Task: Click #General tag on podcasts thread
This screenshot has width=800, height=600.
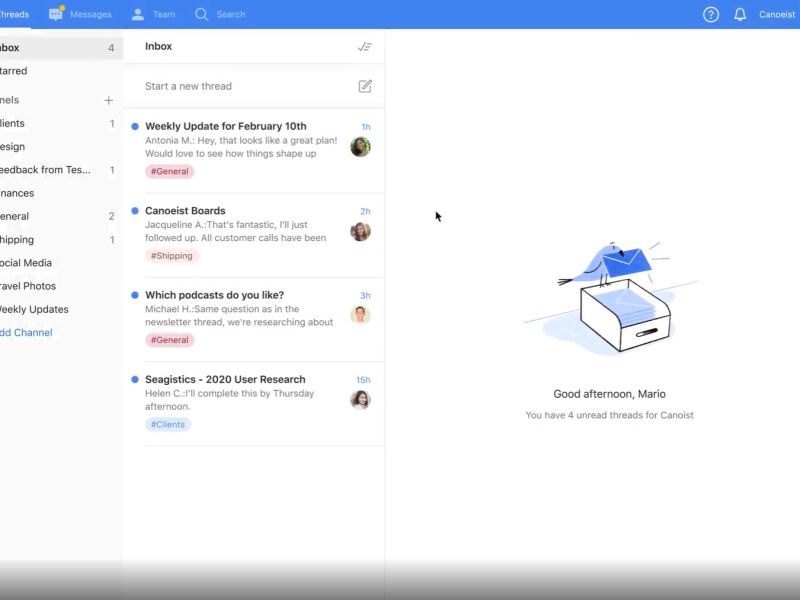Action: coord(169,340)
